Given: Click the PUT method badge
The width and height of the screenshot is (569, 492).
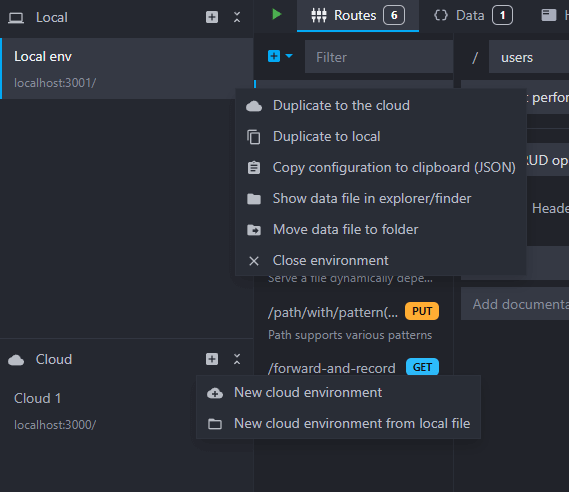Looking at the screenshot, I should click(422, 311).
